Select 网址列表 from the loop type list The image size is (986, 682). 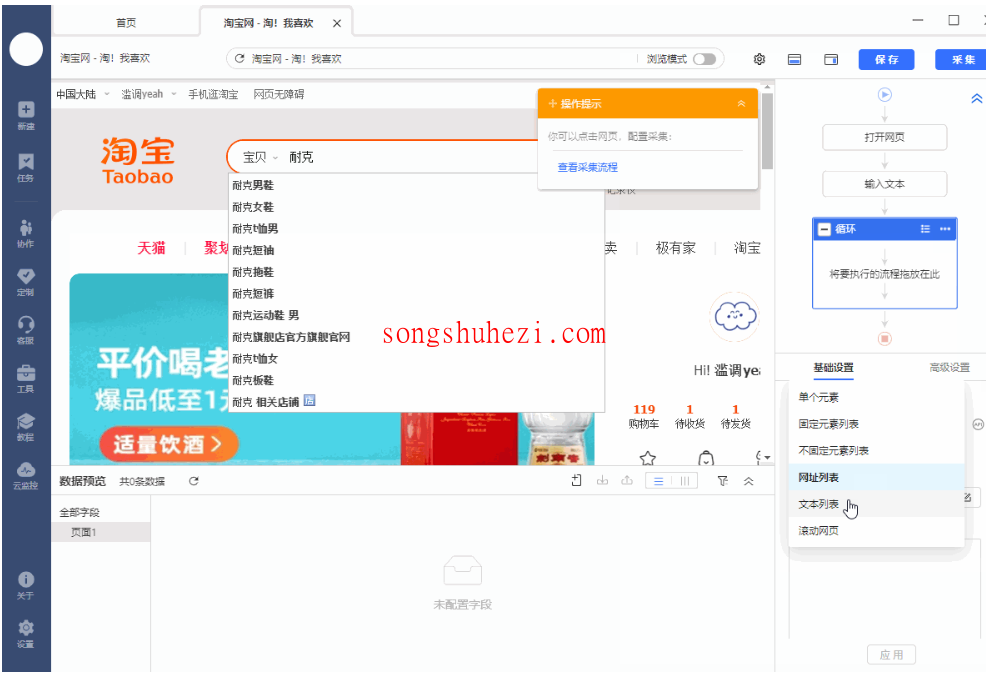876,478
